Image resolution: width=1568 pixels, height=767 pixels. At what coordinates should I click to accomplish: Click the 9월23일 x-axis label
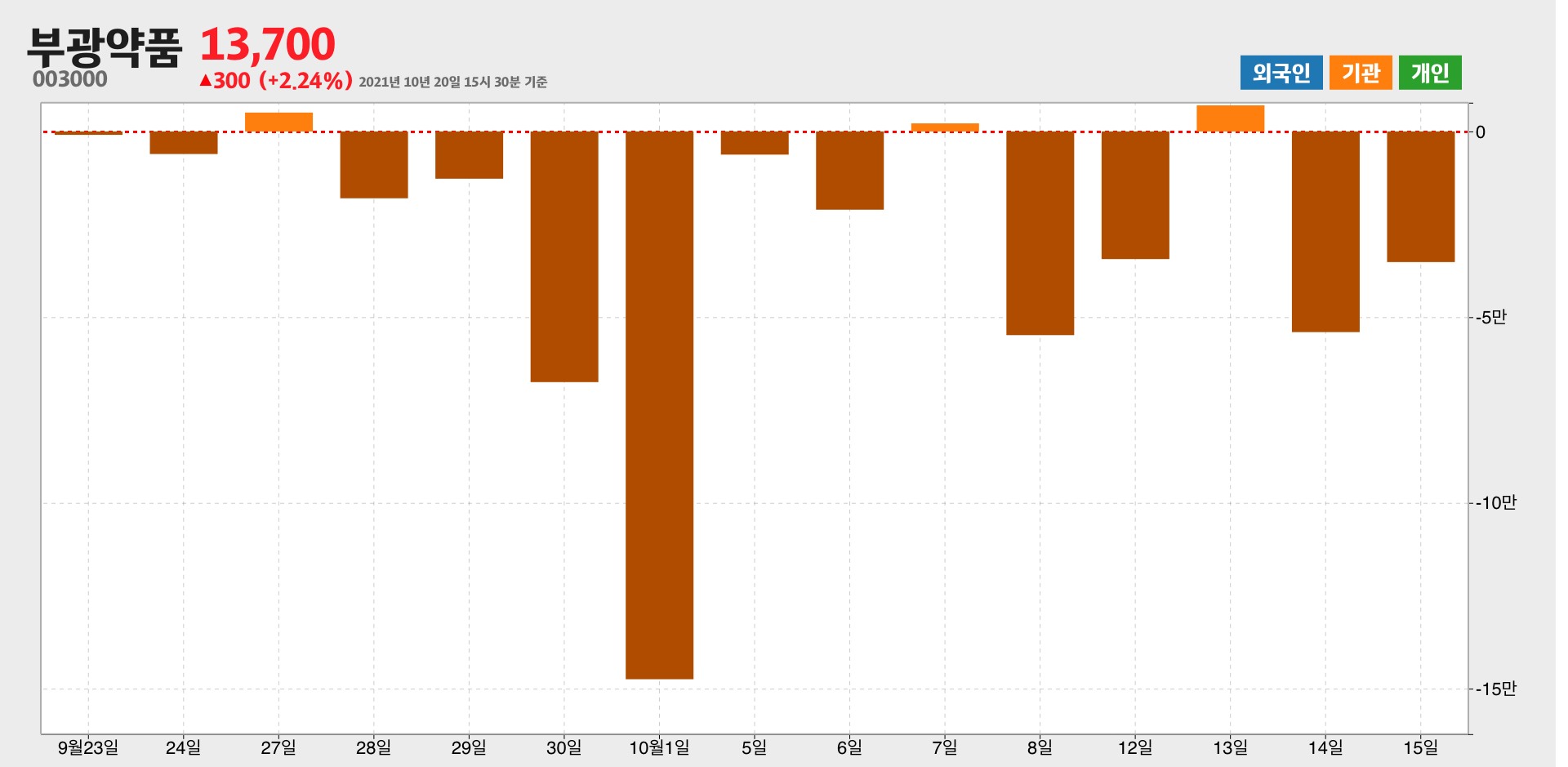(88, 747)
